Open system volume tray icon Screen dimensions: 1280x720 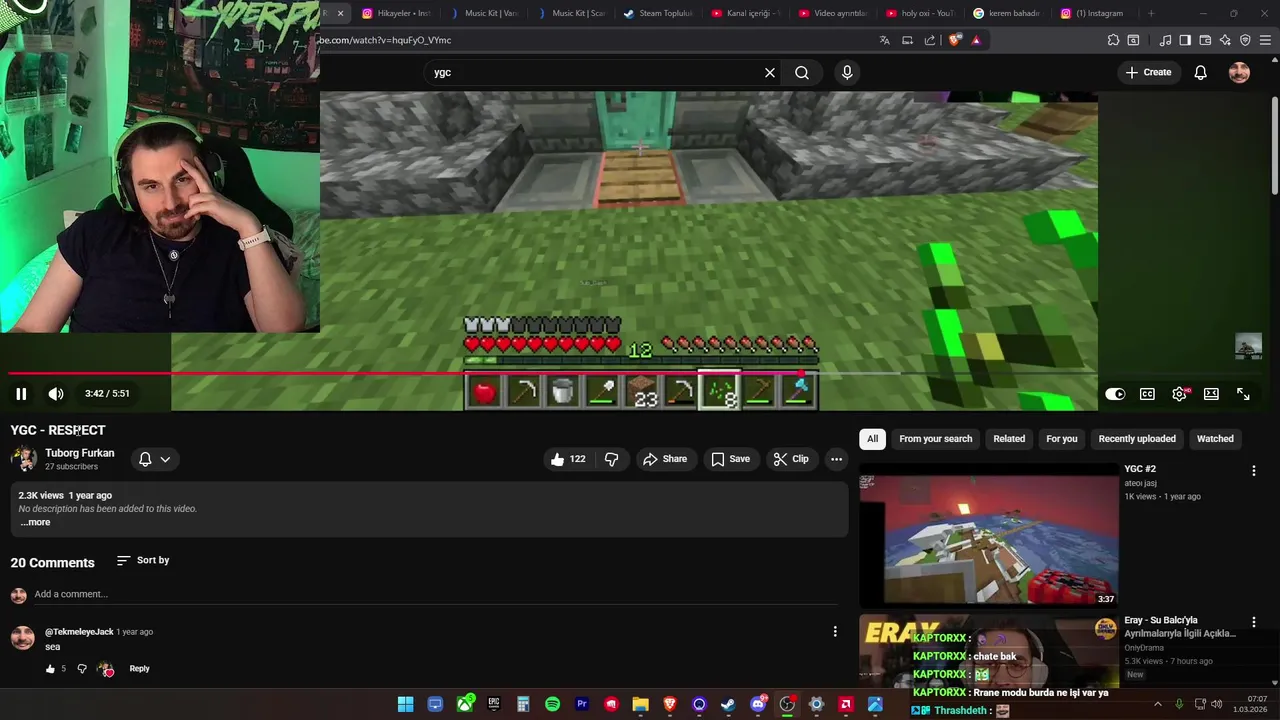coord(1216,704)
